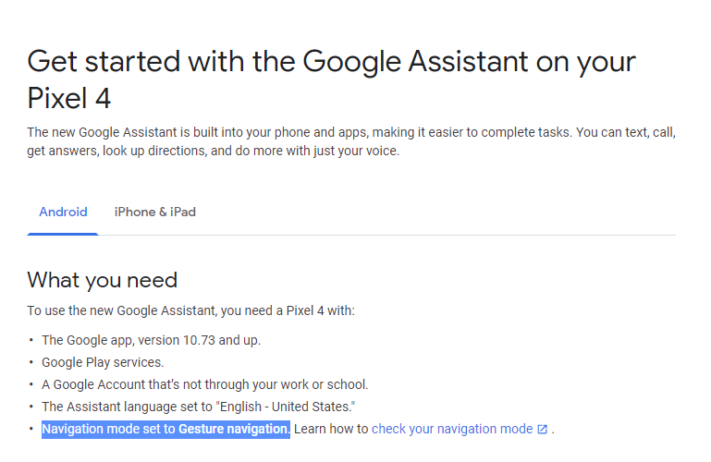The image size is (711, 462).
Task: Open the external link icon after navigation mode
Action: pos(542,429)
